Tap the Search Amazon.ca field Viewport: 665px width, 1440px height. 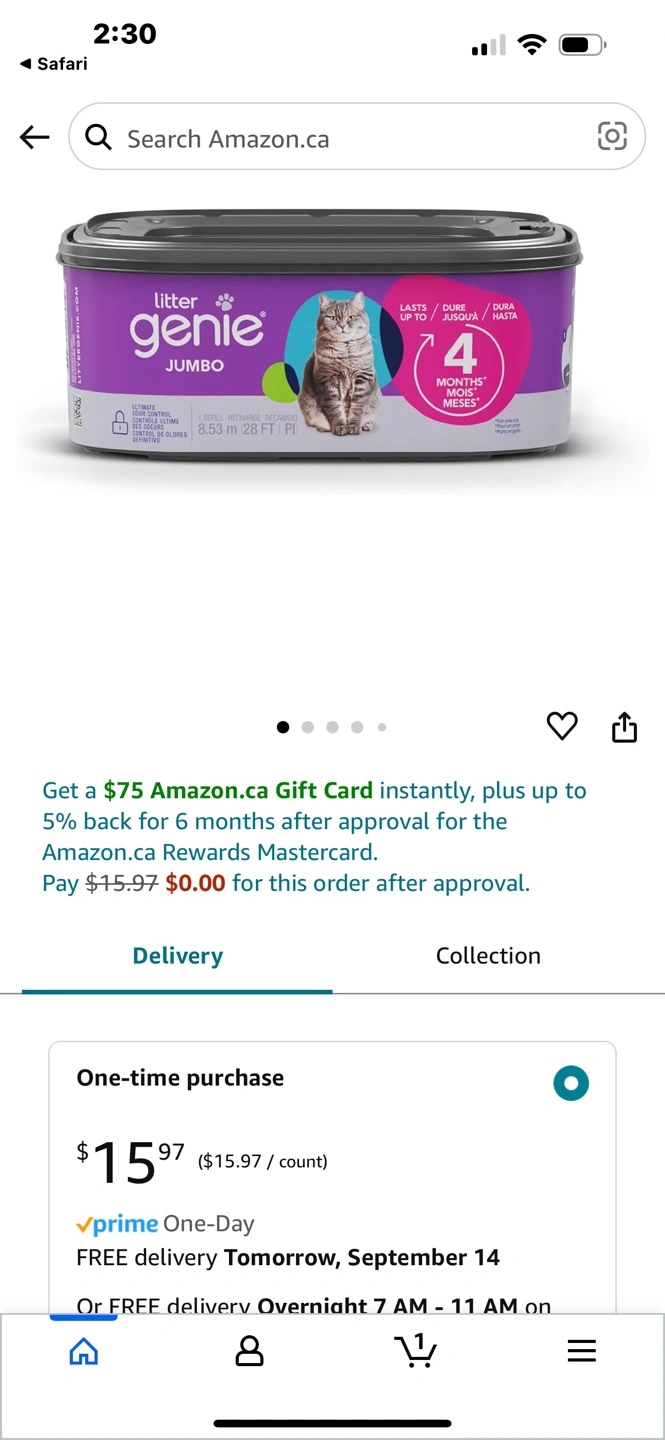(x=357, y=137)
